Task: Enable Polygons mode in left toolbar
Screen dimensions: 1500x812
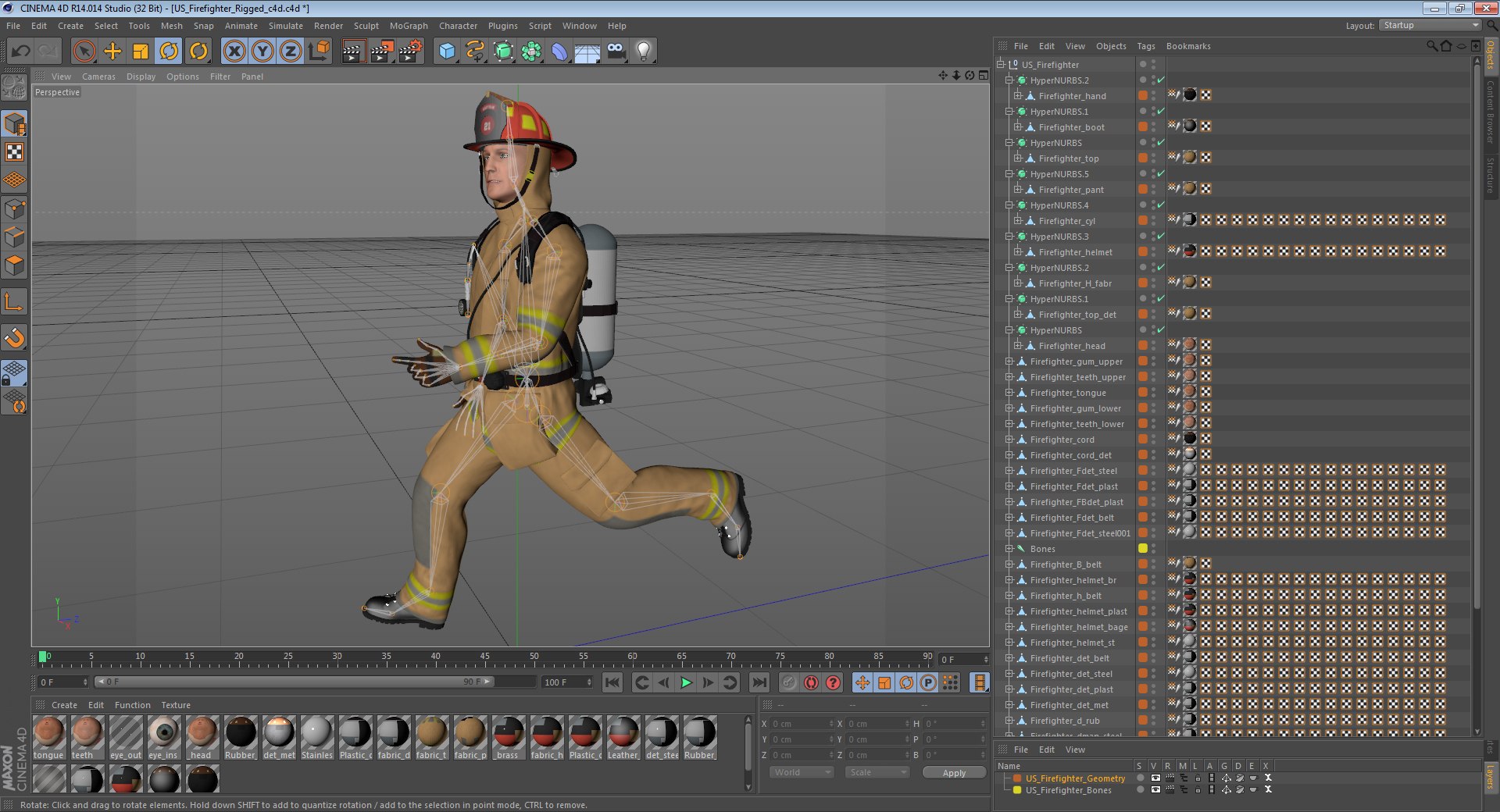Action: [x=15, y=265]
